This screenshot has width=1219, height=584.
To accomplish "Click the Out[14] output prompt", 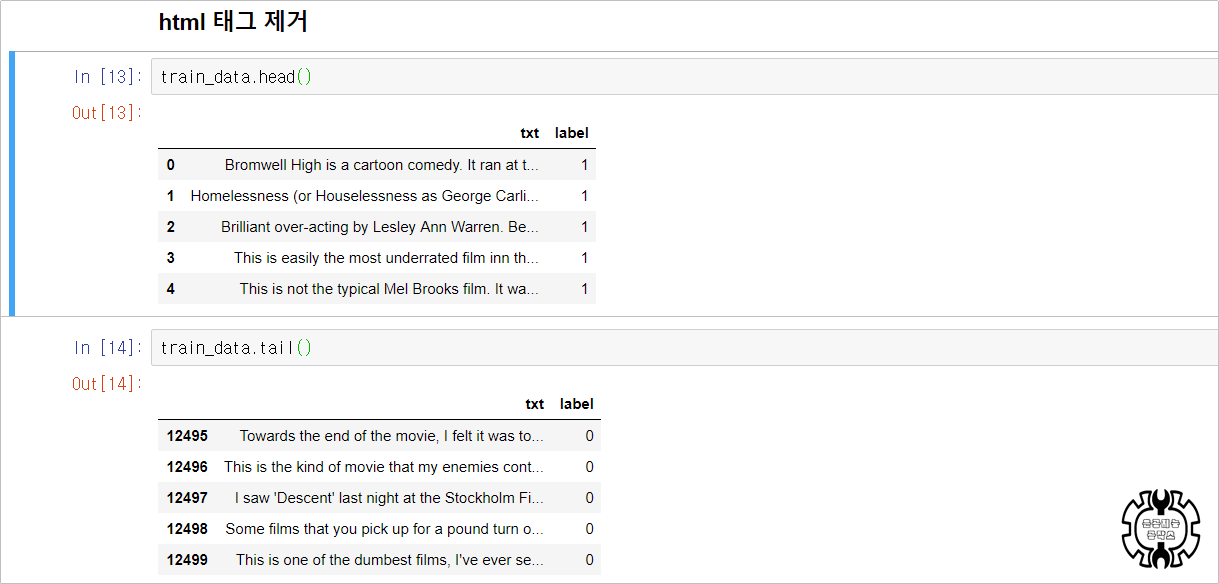I will point(107,384).
